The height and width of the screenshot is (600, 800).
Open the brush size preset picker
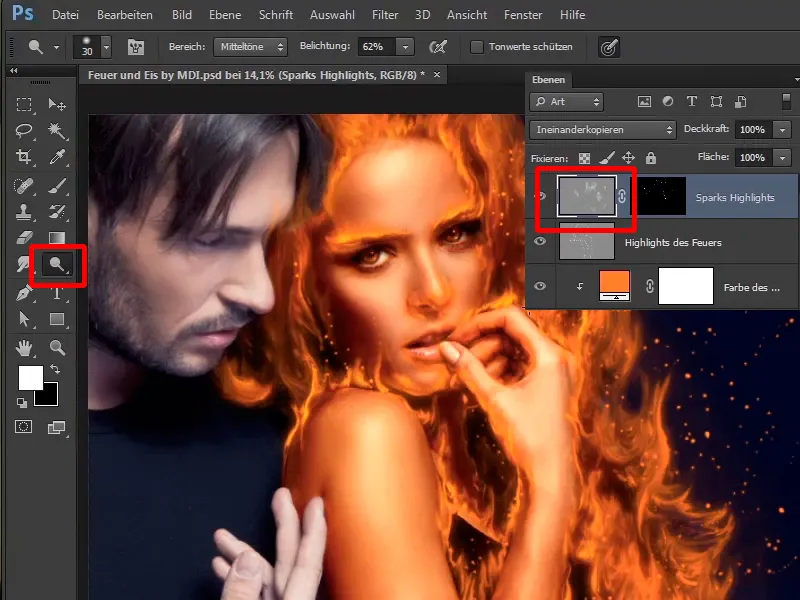106,47
